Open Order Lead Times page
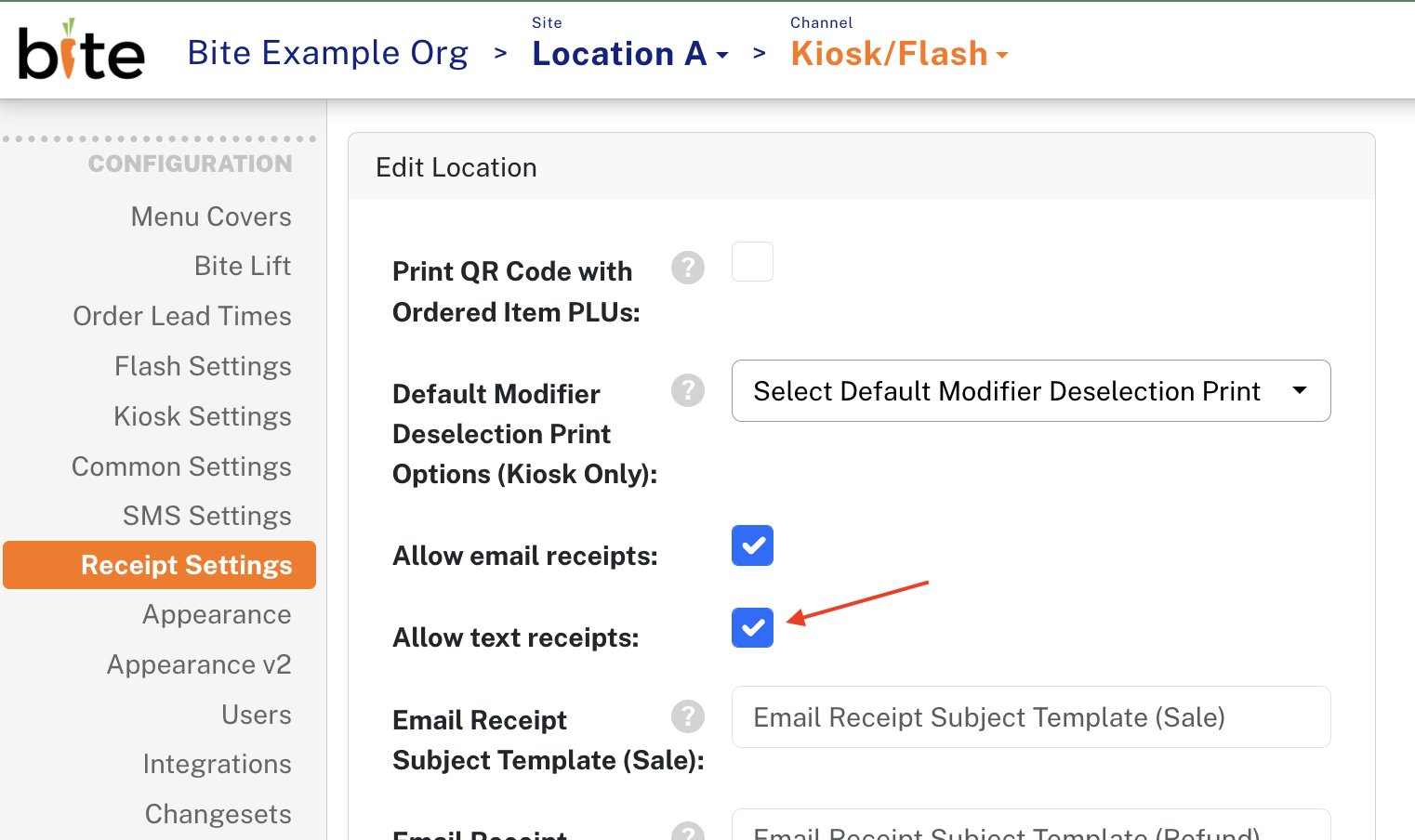Viewport: 1415px width, 840px height. (182, 316)
